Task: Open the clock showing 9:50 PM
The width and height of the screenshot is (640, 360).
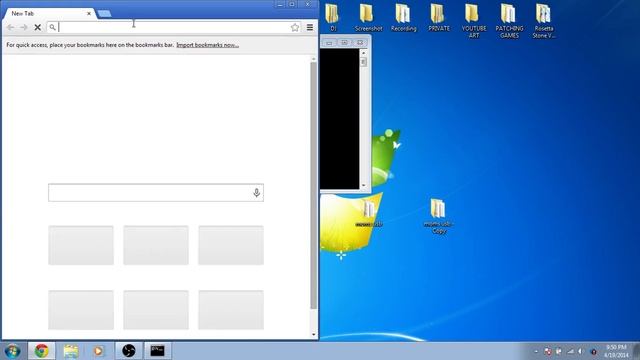Action: pyautogui.click(x=616, y=351)
